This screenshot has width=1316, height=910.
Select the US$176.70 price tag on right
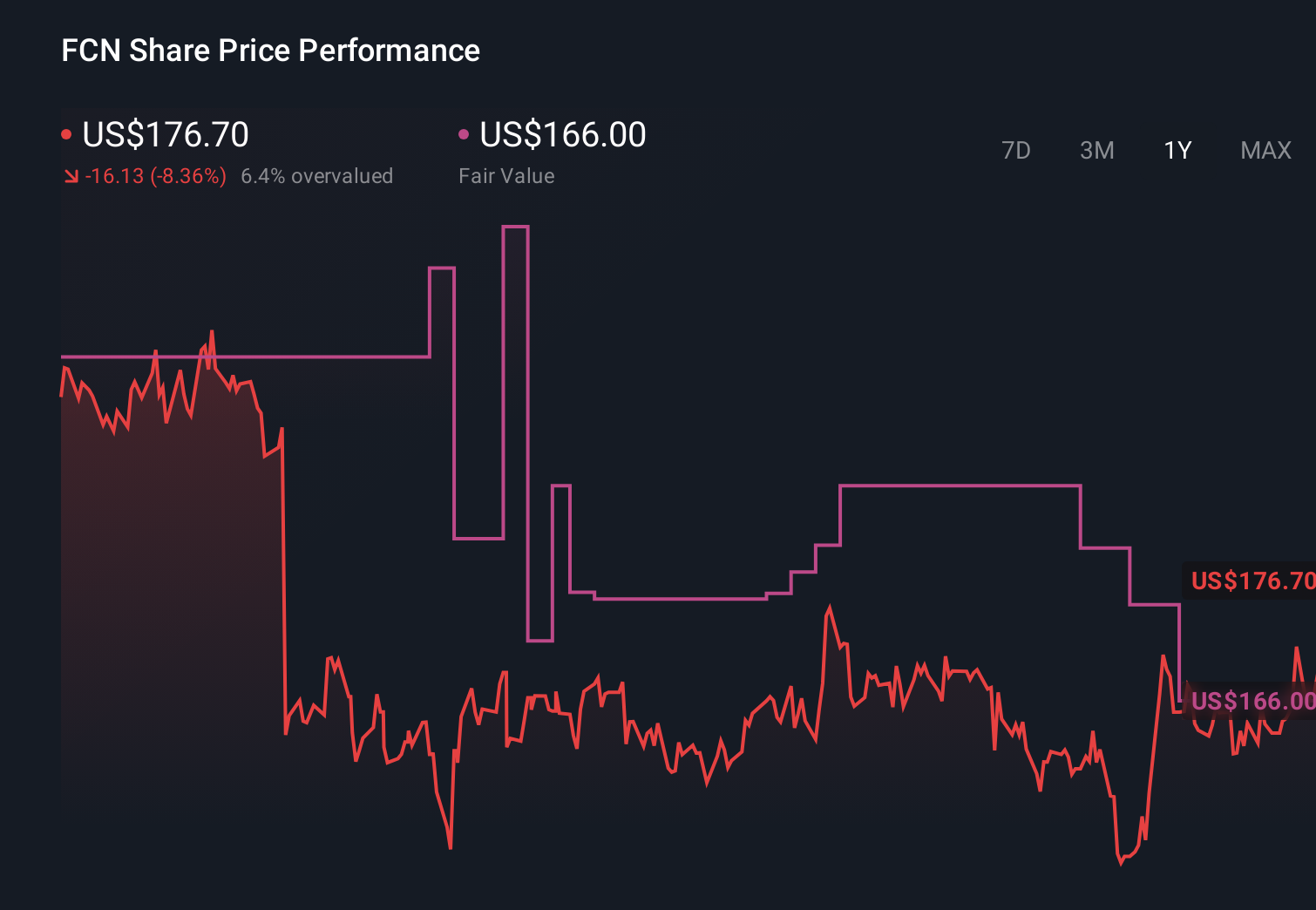pos(1252,581)
